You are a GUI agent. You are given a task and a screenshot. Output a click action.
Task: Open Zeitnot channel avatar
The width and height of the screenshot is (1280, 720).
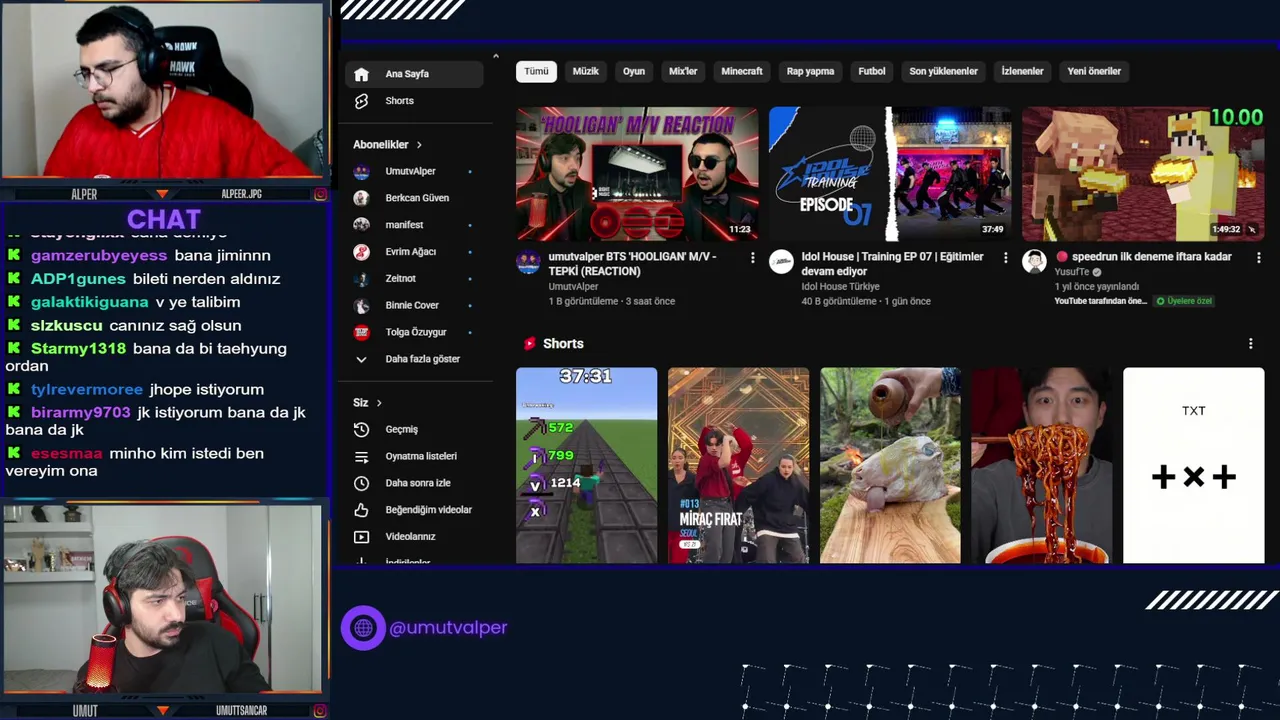tap(361, 278)
